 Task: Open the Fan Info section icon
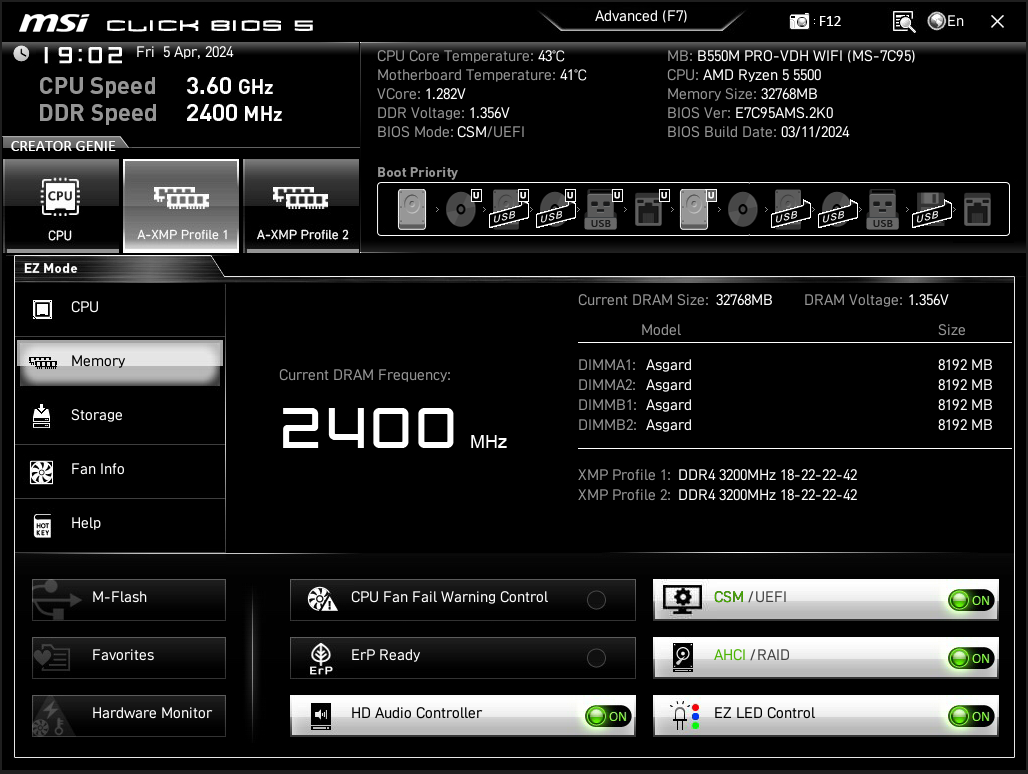[41, 471]
